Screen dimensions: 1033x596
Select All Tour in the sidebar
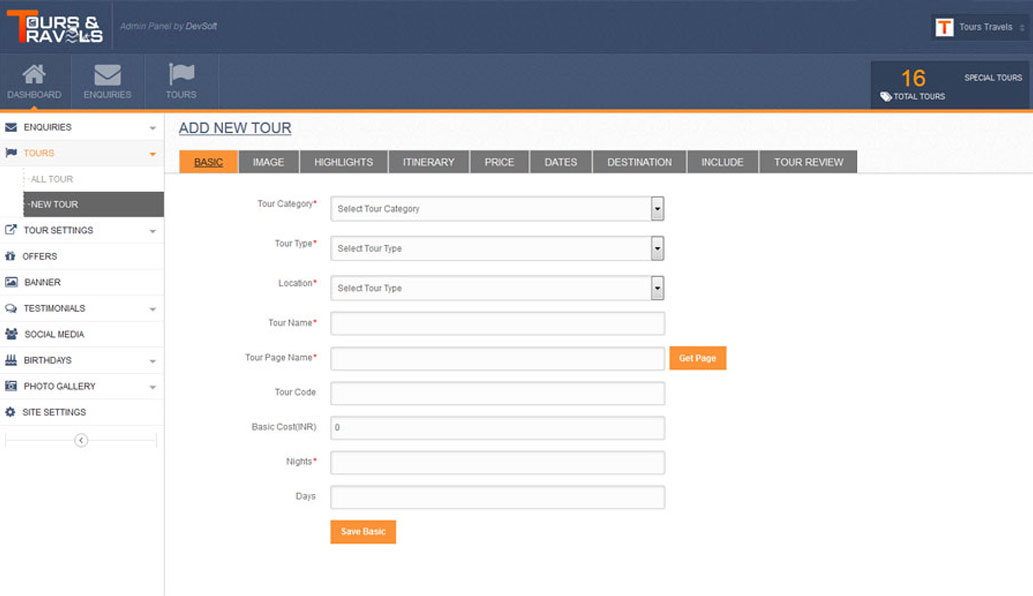click(52, 180)
